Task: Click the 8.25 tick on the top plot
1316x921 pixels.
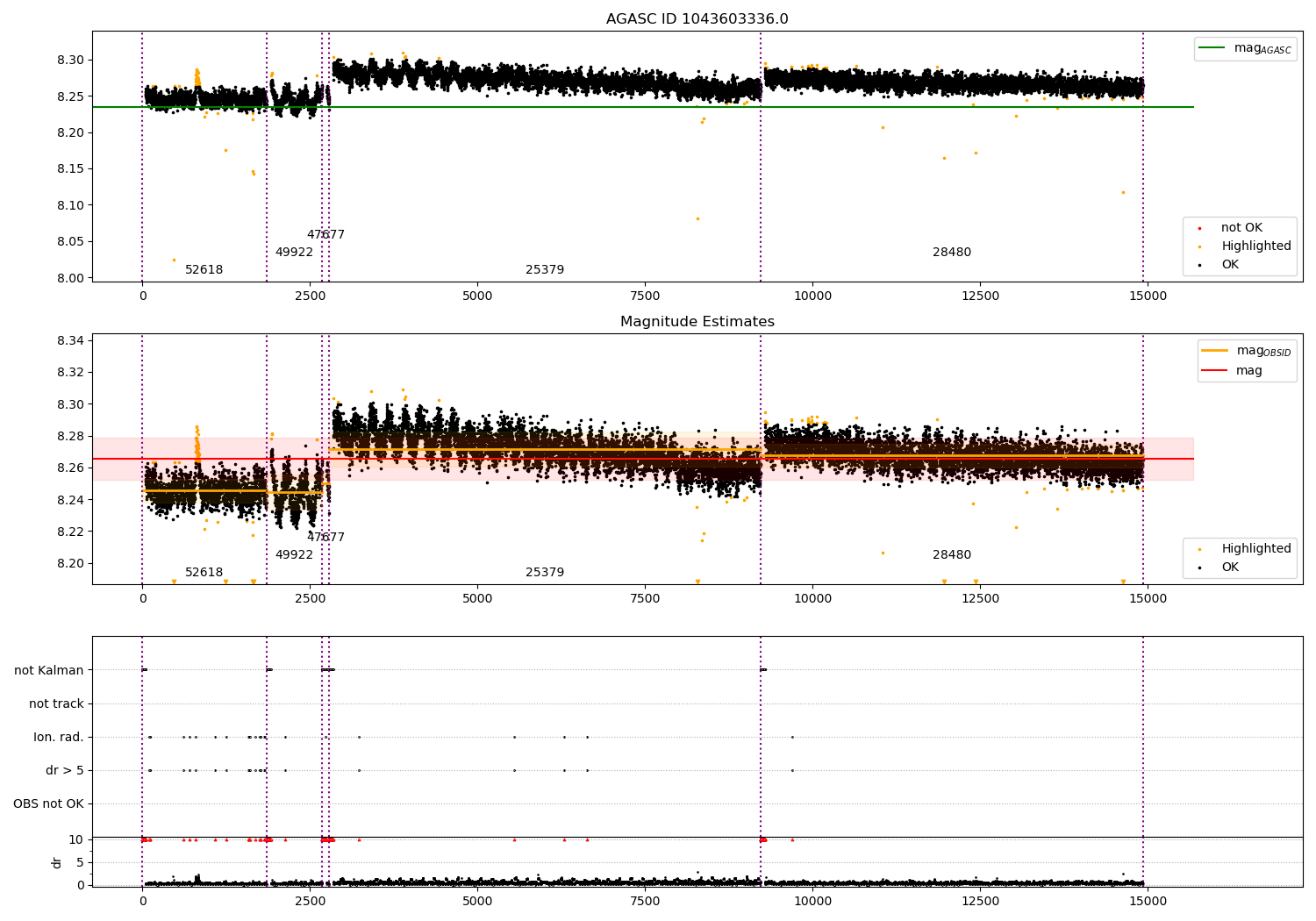Action: (x=71, y=96)
